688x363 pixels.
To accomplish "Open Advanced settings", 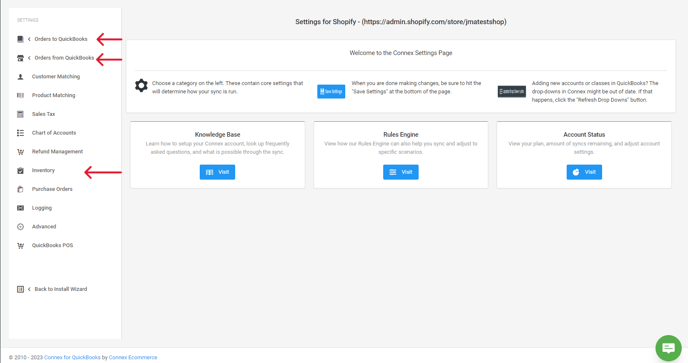I will (x=44, y=227).
